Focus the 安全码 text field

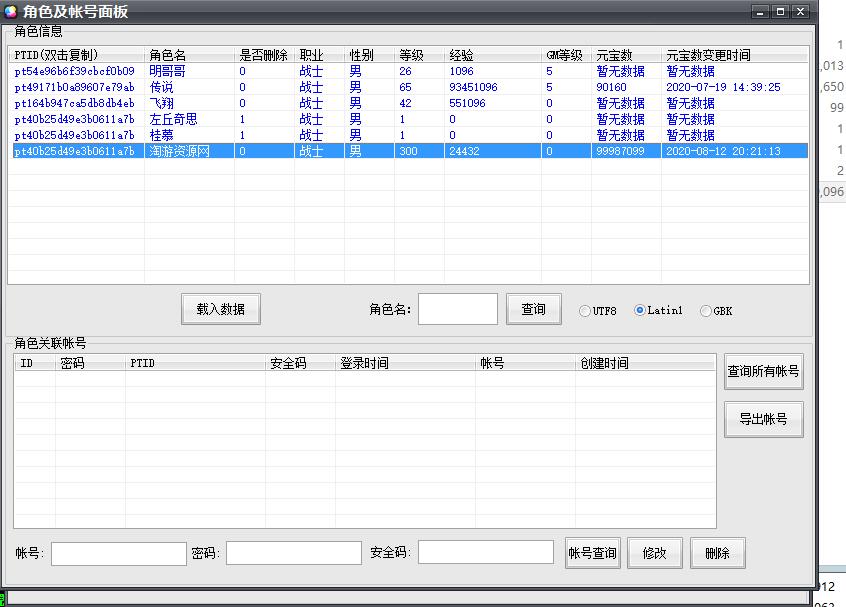485,552
